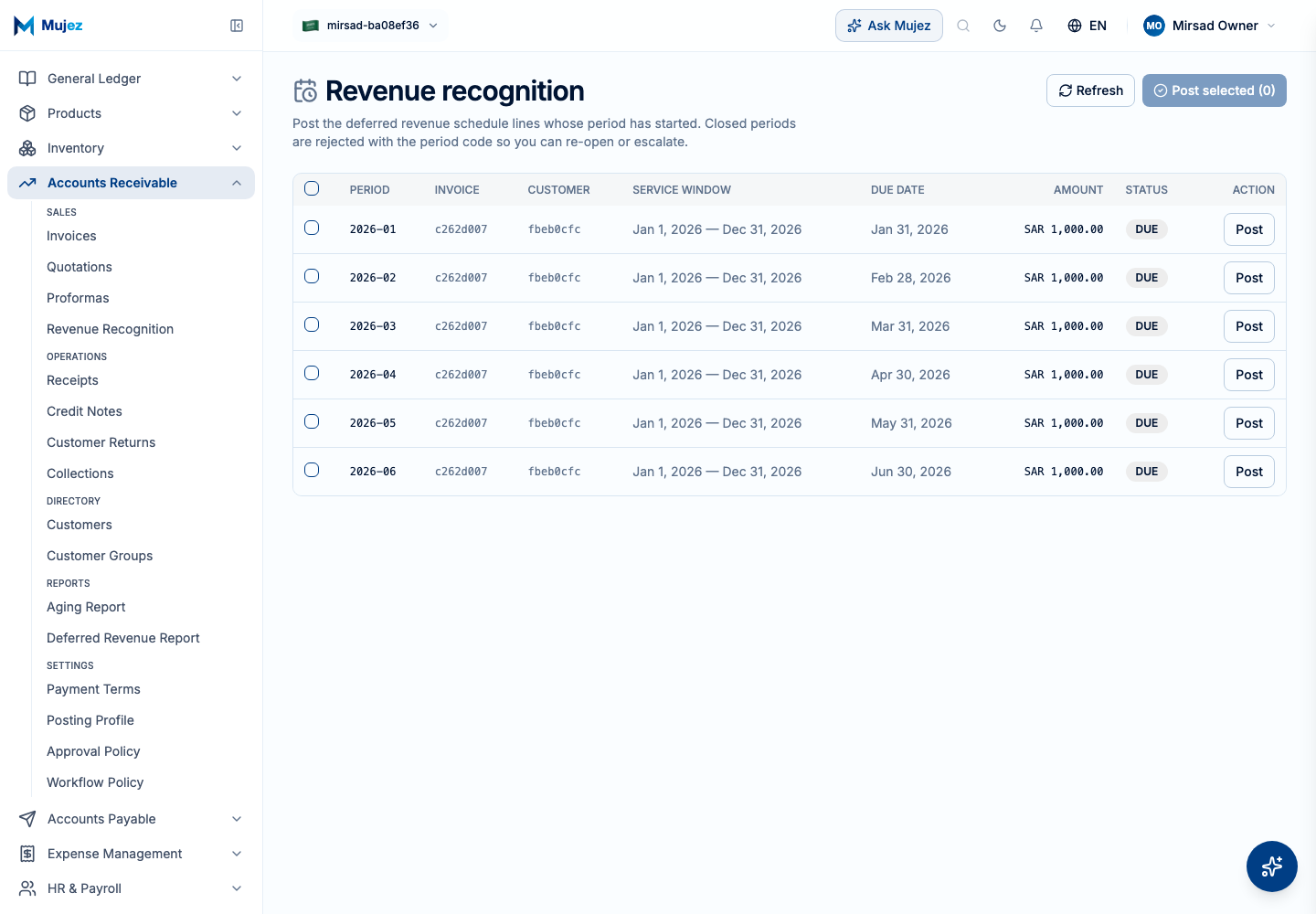Open Customer Returns page

pos(101,442)
